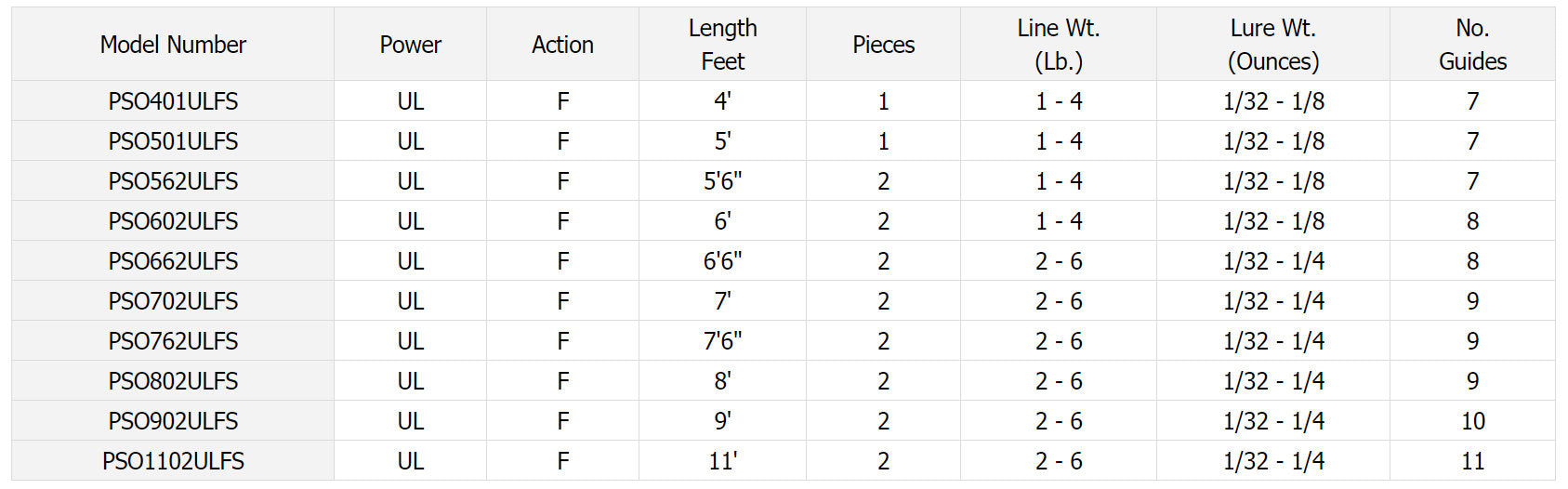Click the PSO501ULFS model number cell
This screenshot has height=489, width=1568.
(173, 141)
